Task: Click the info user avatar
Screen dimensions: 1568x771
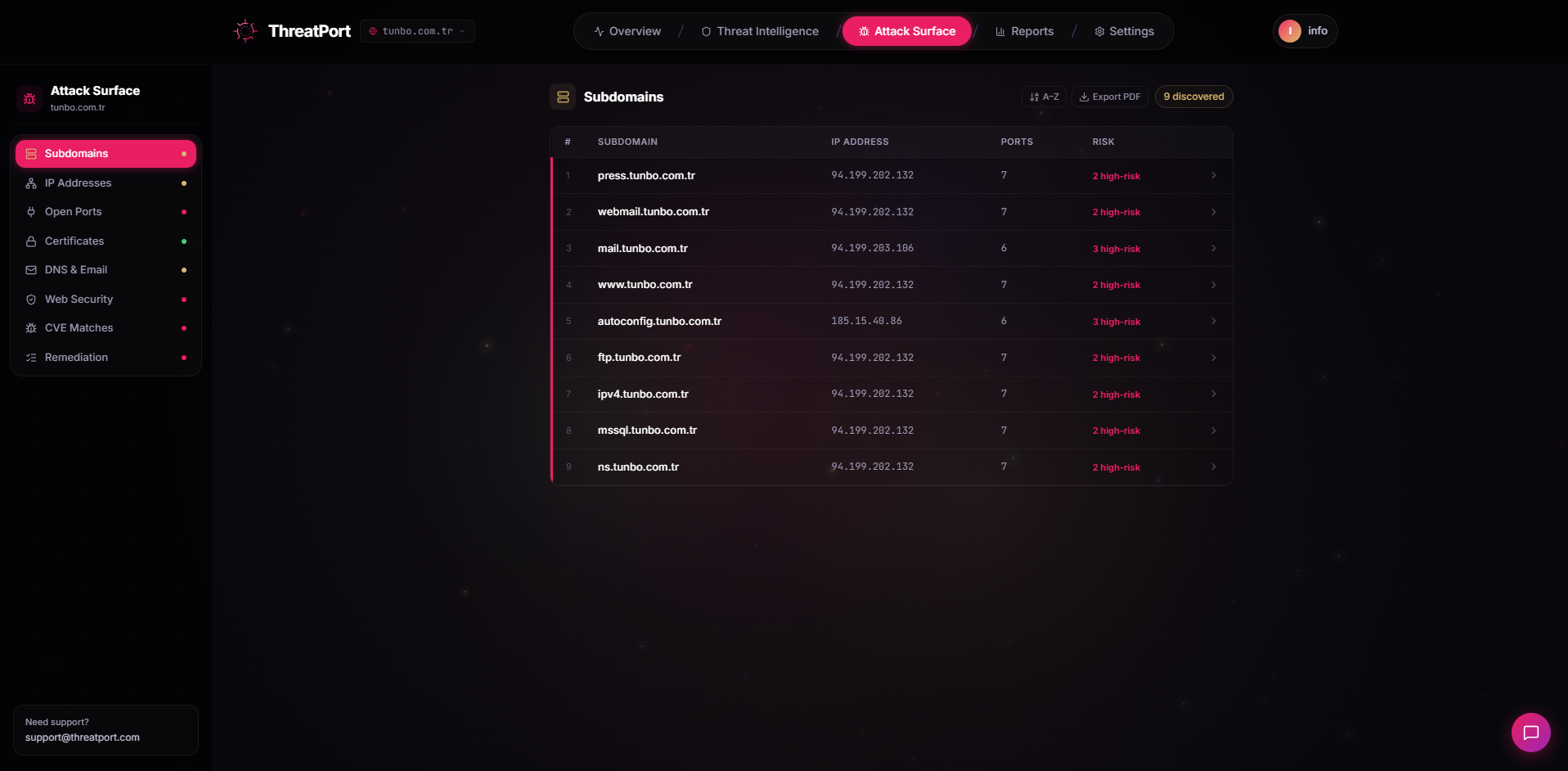Action: click(1290, 31)
